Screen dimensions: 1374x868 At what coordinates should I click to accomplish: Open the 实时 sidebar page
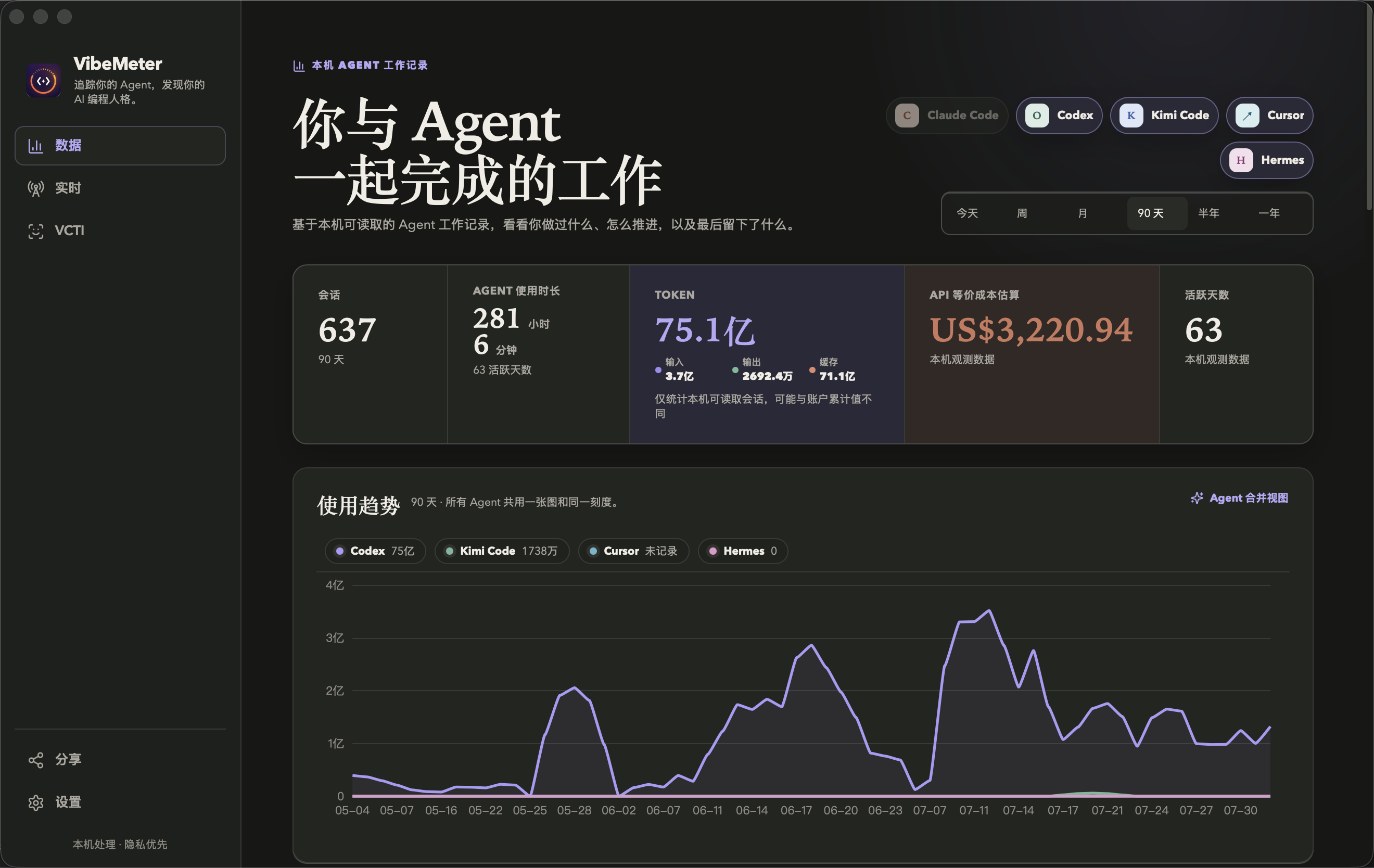coord(120,188)
